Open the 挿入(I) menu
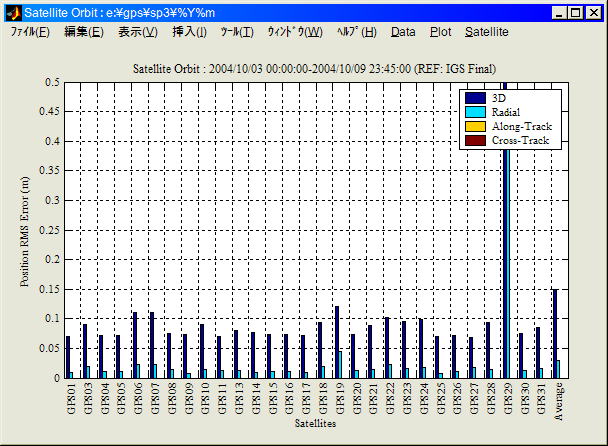The image size is (608, 446). tap(190, 32)
